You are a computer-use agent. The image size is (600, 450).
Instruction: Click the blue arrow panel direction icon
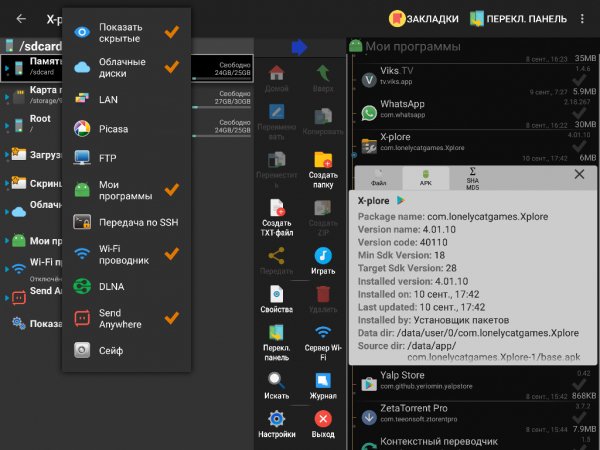[300, 47]
